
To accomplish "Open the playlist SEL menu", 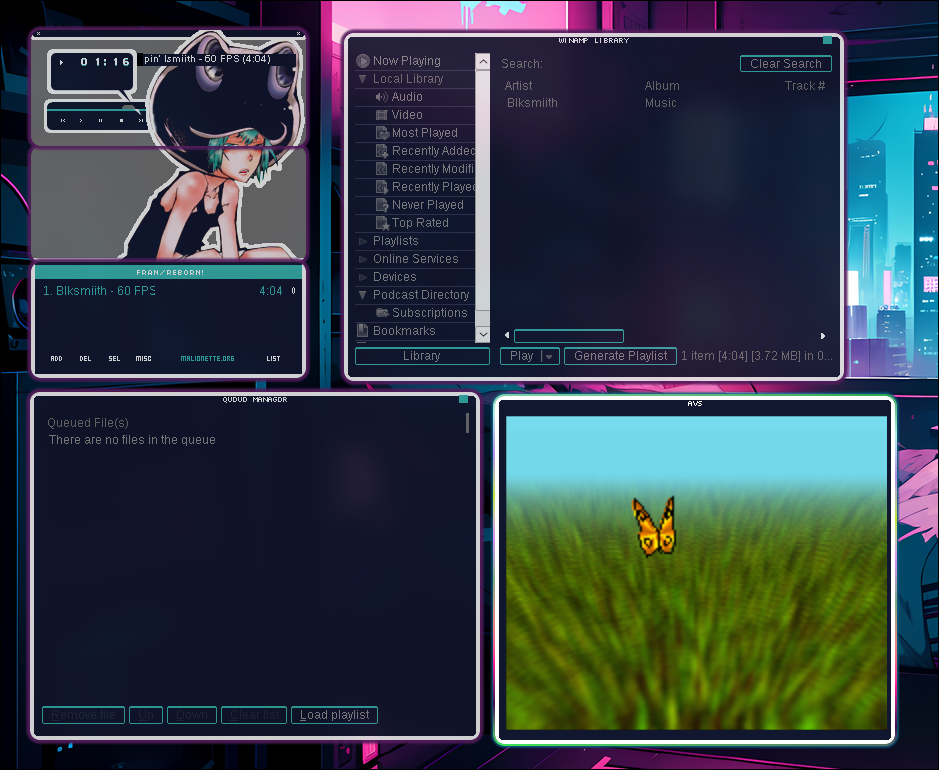I will coord(114,359).
